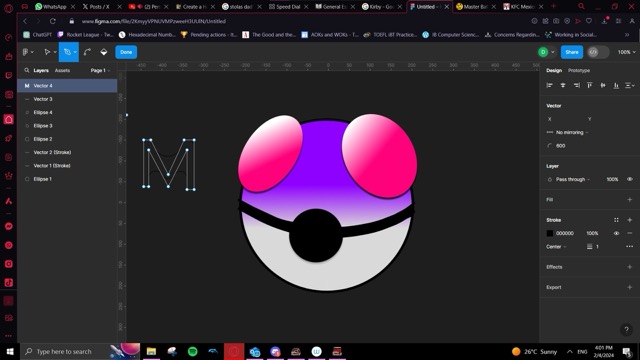640x360 pixels.
Task: Open the No mirroring dropdown
Action: click(x=567, y=132)
